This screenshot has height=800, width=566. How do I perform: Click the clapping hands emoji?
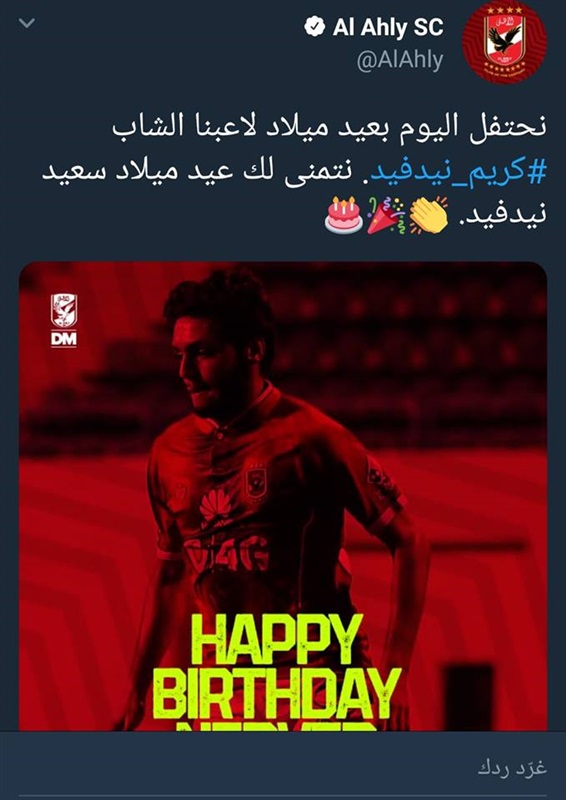pyautogui.click(x=428, y=215)
